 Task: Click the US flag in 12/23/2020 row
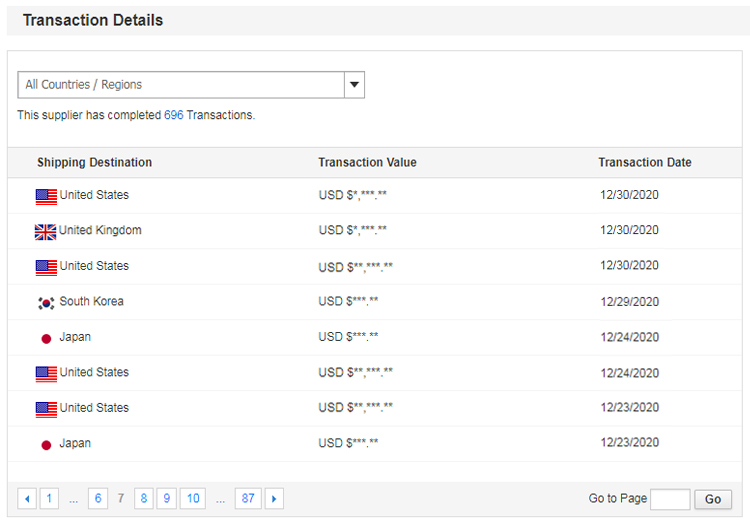click(x=46, y=409)
